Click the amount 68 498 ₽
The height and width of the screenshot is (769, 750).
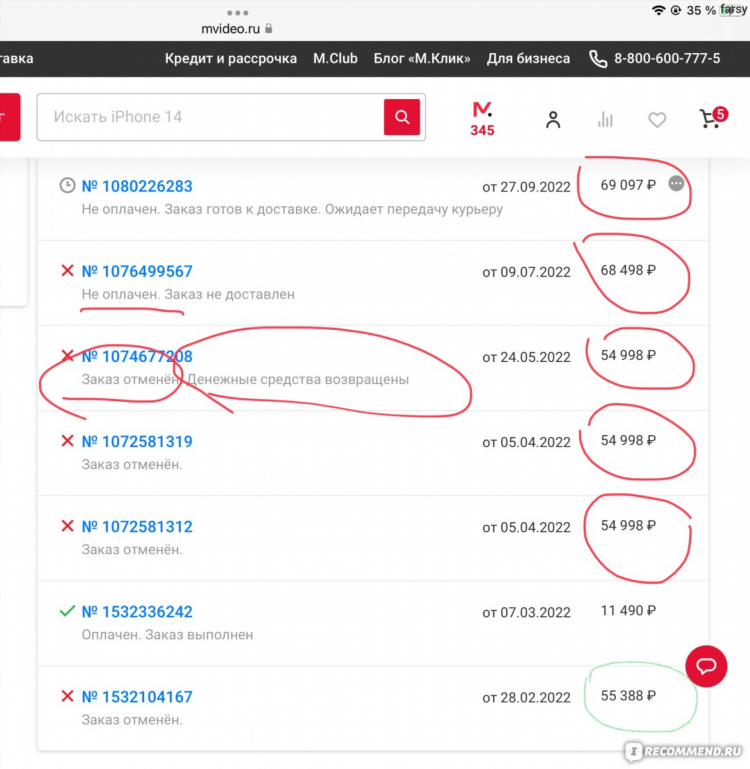(628, 270)
